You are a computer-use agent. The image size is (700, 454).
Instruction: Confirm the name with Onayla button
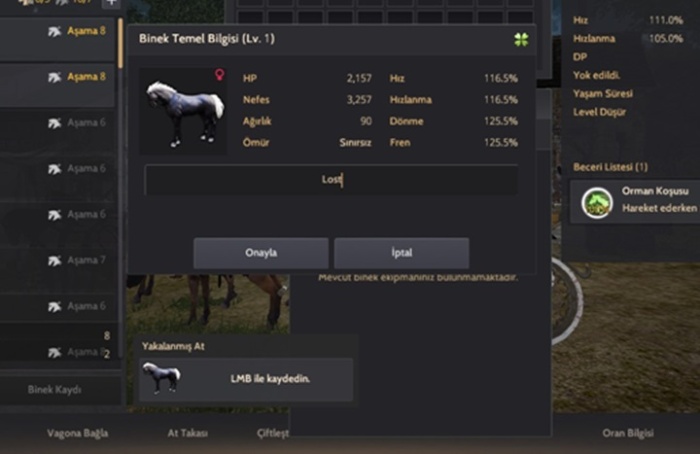click(261, 253)
